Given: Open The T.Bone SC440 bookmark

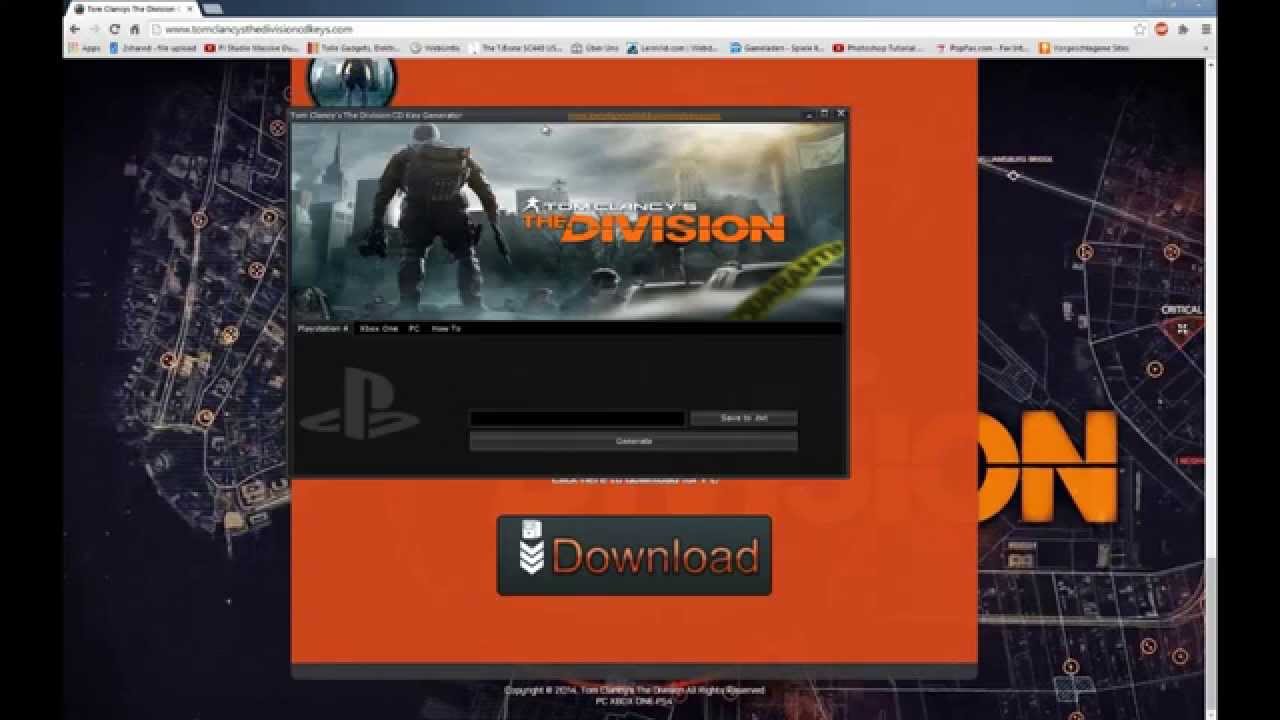Looking at the screenshot, I should pos(516,48).
